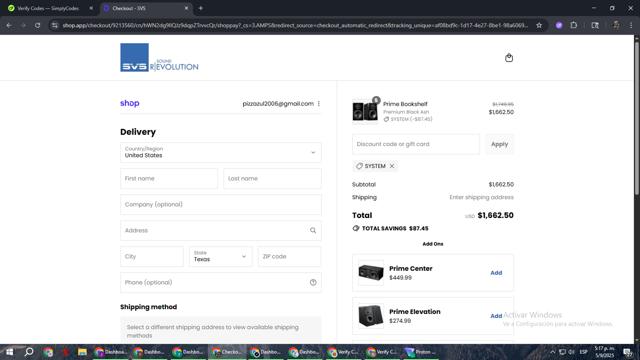Click the Prime Bookshelf product thumbnail
Image resolution: width=640 pixels, height=360 pixels.
365,111
